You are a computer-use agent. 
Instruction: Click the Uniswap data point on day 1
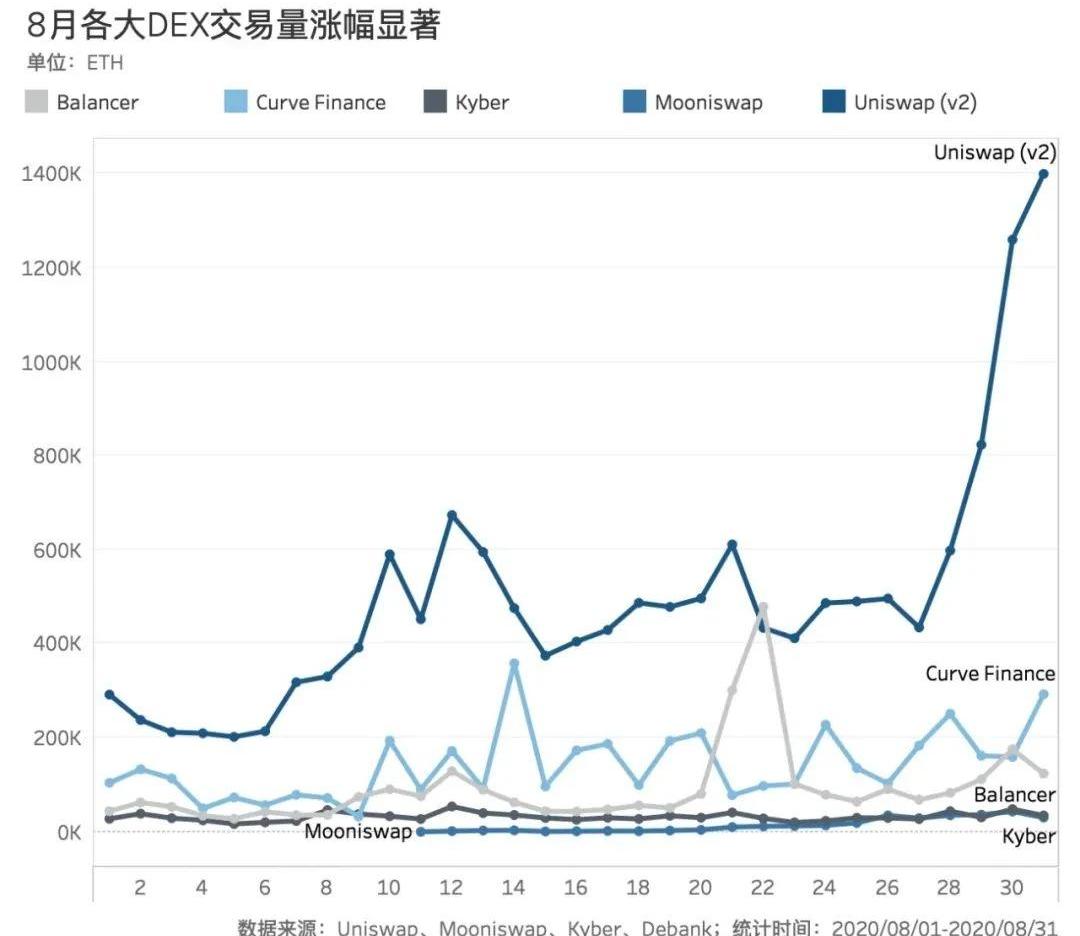point(109,694)
